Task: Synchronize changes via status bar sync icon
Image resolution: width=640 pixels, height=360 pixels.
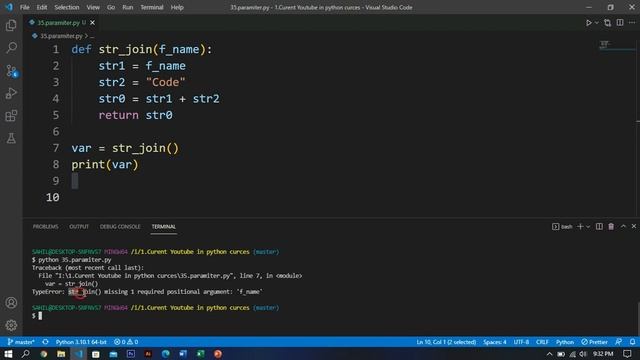Action: click(x=45, y=342)
